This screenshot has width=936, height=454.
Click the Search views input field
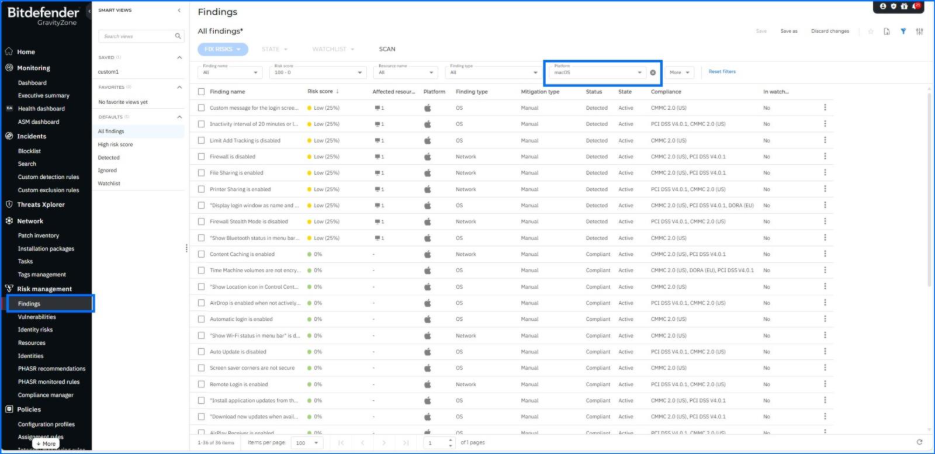140,36
